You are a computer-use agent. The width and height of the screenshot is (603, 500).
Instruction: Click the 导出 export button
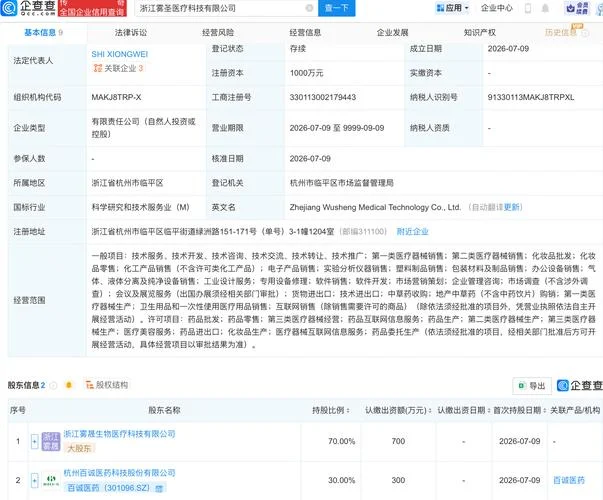click(x=532, y=386)
